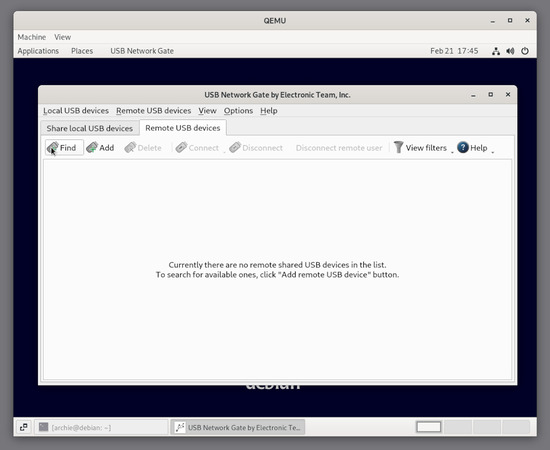This screenshot has height=450, width=550.
Task: Open the Places menu in top panel
Action: [82, 51]
